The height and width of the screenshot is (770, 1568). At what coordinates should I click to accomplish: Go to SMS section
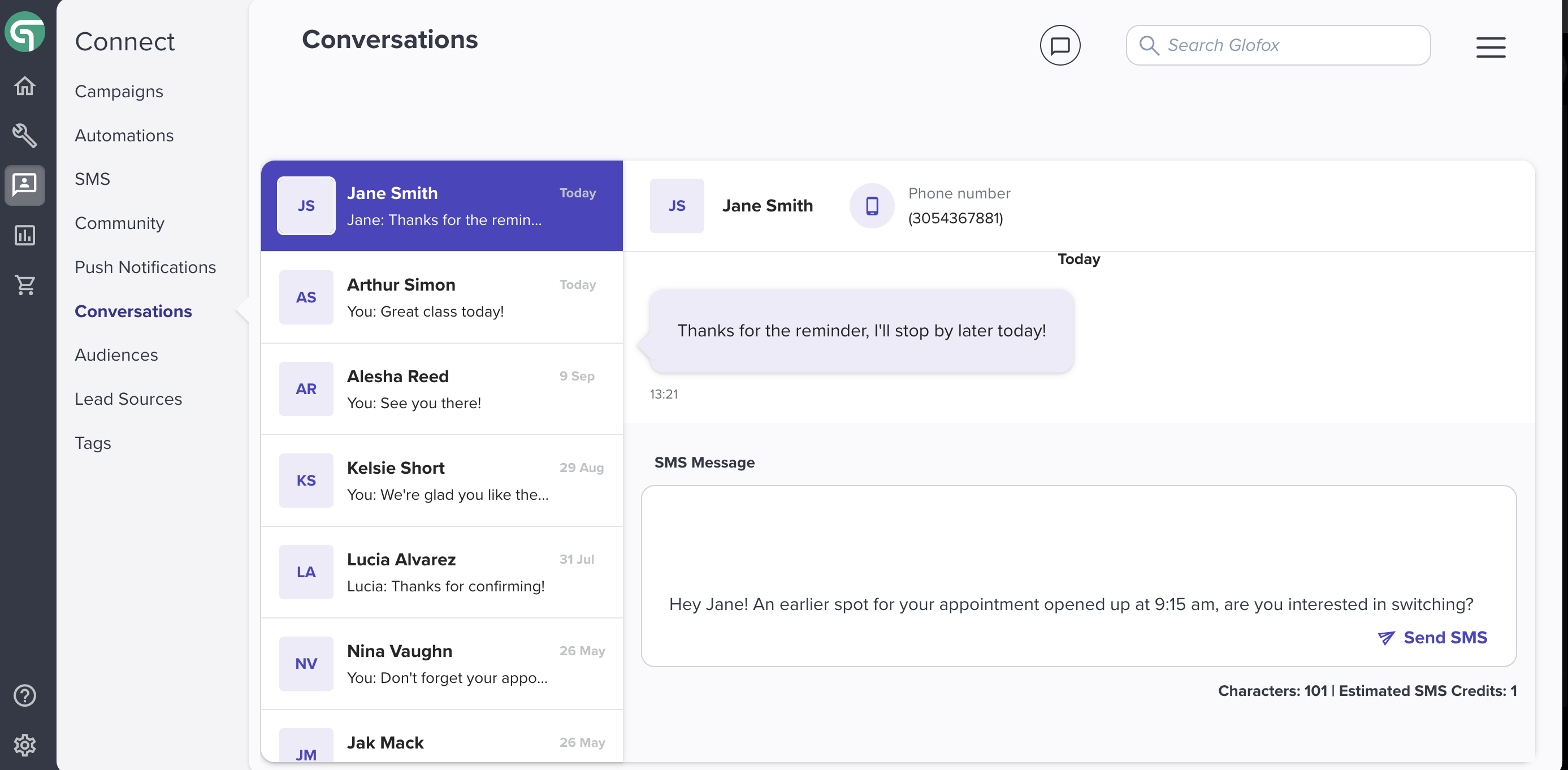(93, 179)
